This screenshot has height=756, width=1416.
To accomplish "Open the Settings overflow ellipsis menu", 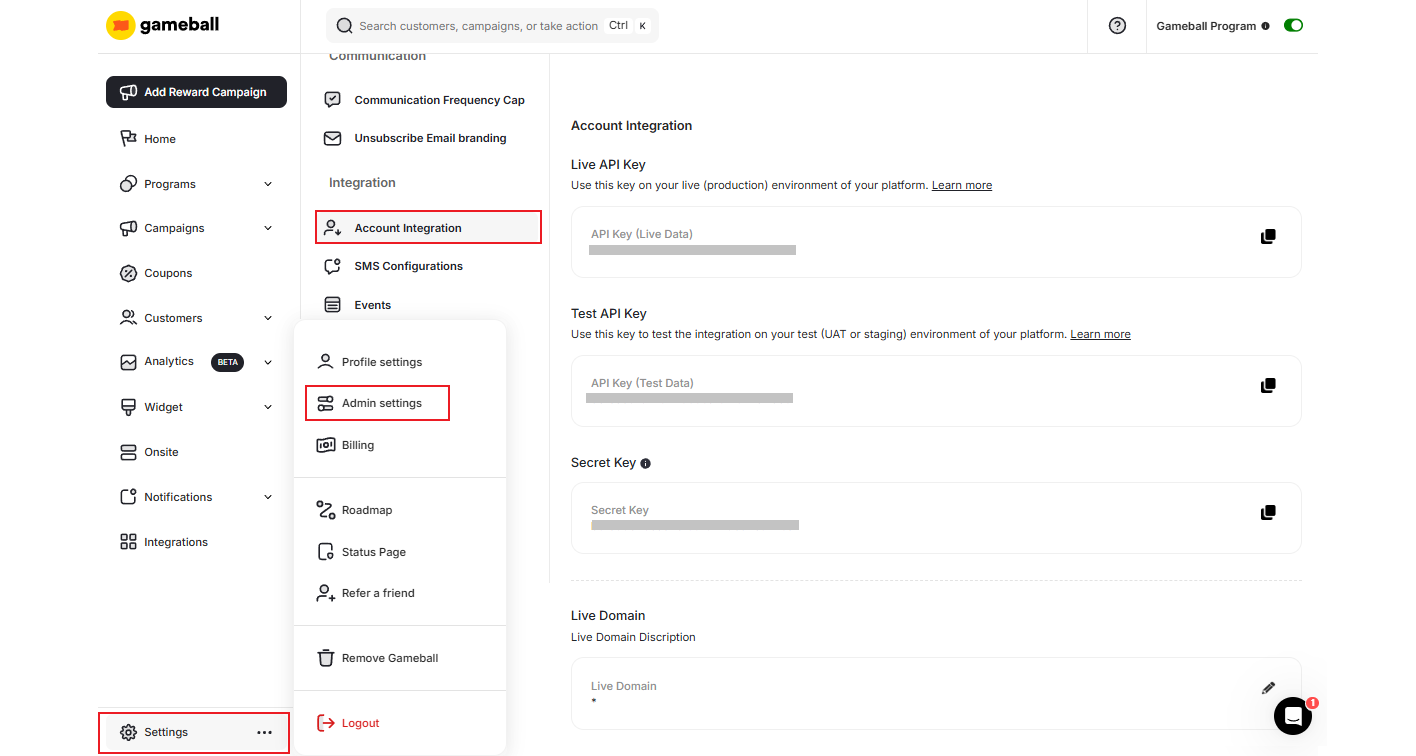I will (x=264, y=732).
